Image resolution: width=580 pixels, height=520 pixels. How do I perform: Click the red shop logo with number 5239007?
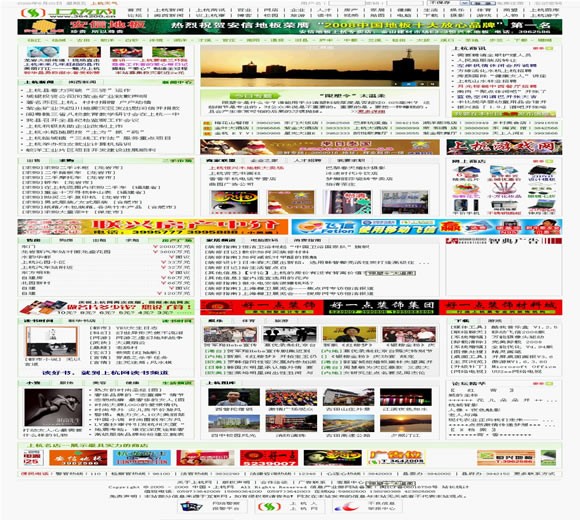tap(269, 458)
